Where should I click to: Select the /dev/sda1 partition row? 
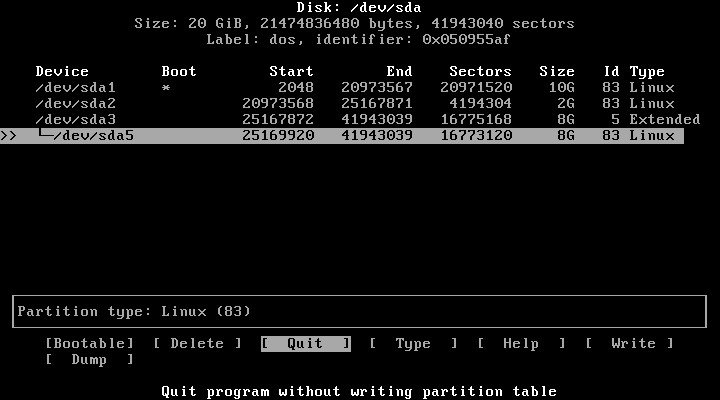[x=355, y=87]
